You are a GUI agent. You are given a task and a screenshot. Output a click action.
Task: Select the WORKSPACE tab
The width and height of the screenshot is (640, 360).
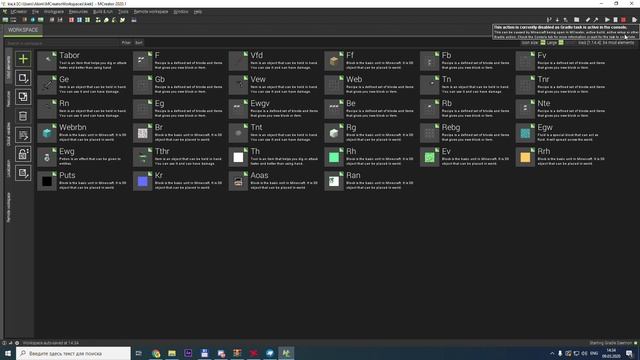(23, 30)
